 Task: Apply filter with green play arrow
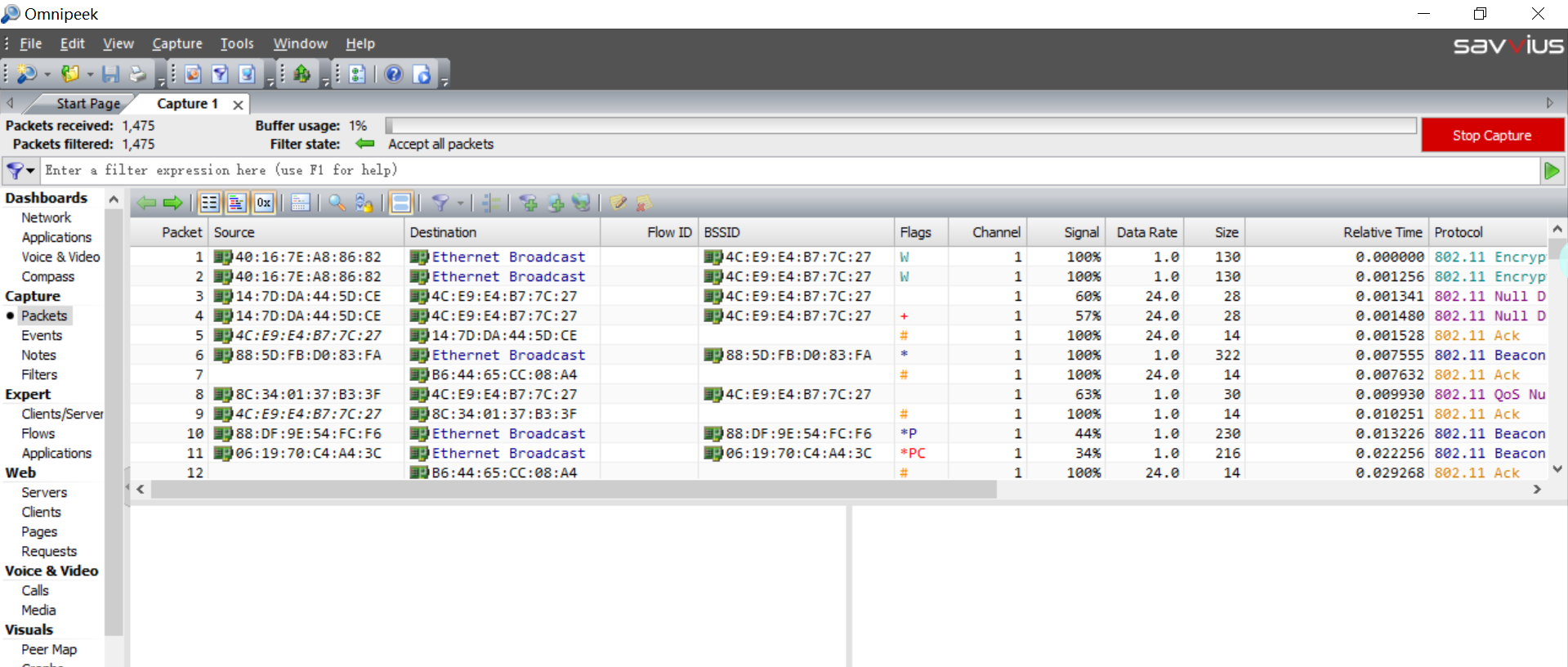[1552, 171]
